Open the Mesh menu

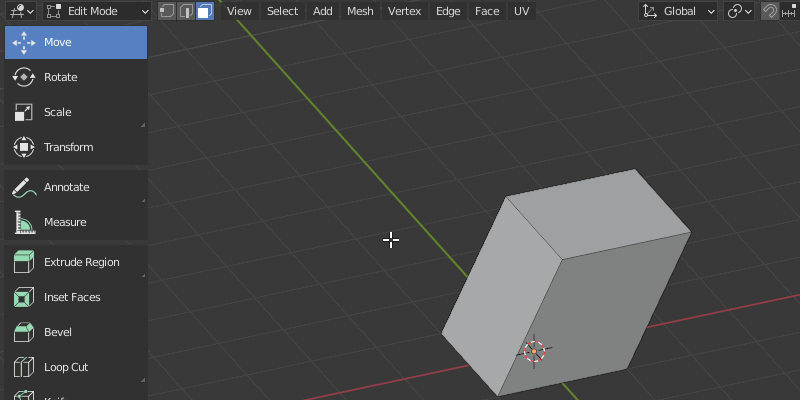click(360, 11)
